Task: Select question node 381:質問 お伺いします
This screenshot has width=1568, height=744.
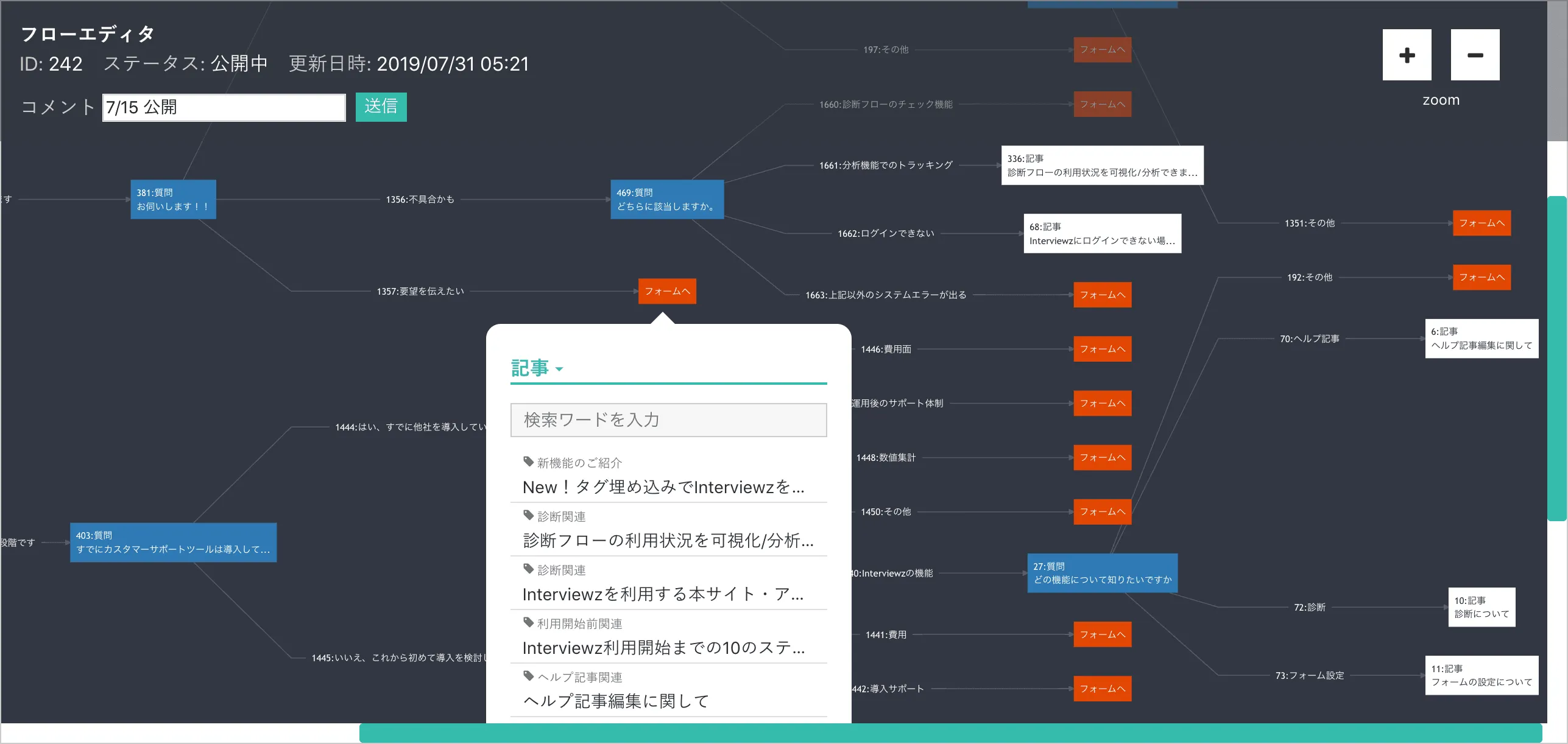Action: point(173,199)
